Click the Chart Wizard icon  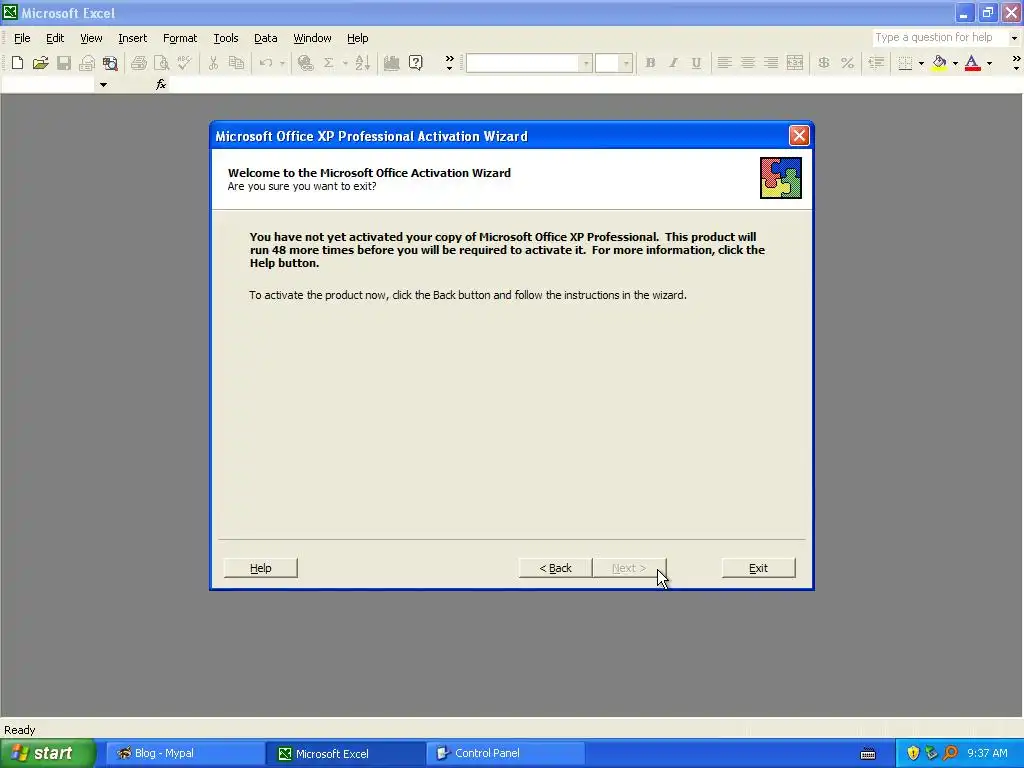[x=392, y=63]
